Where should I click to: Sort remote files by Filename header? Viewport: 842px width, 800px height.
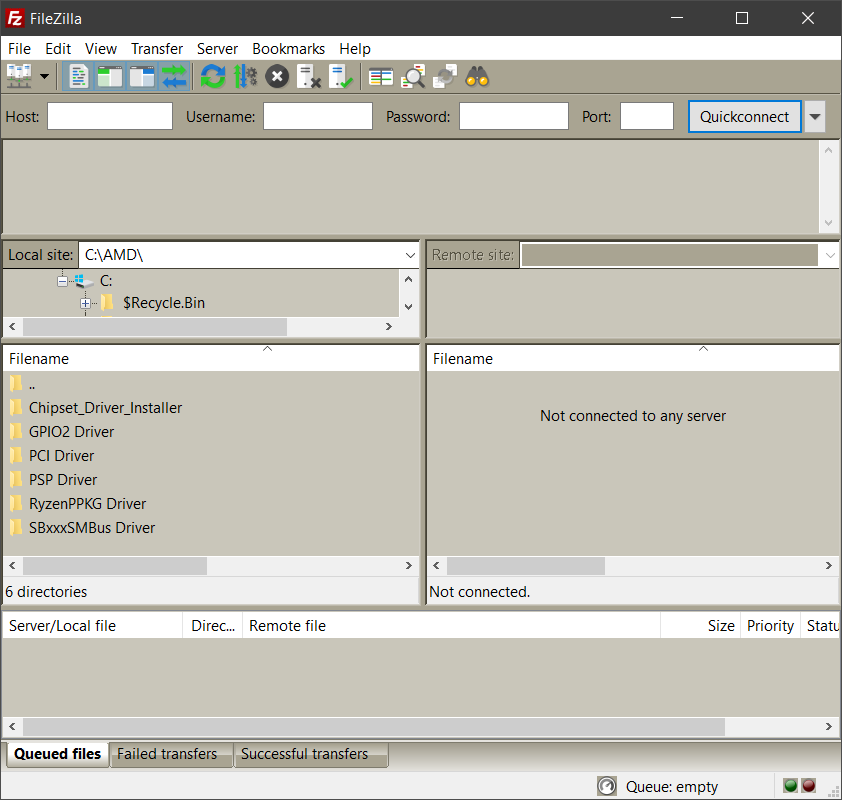click(x=633, y=358)
